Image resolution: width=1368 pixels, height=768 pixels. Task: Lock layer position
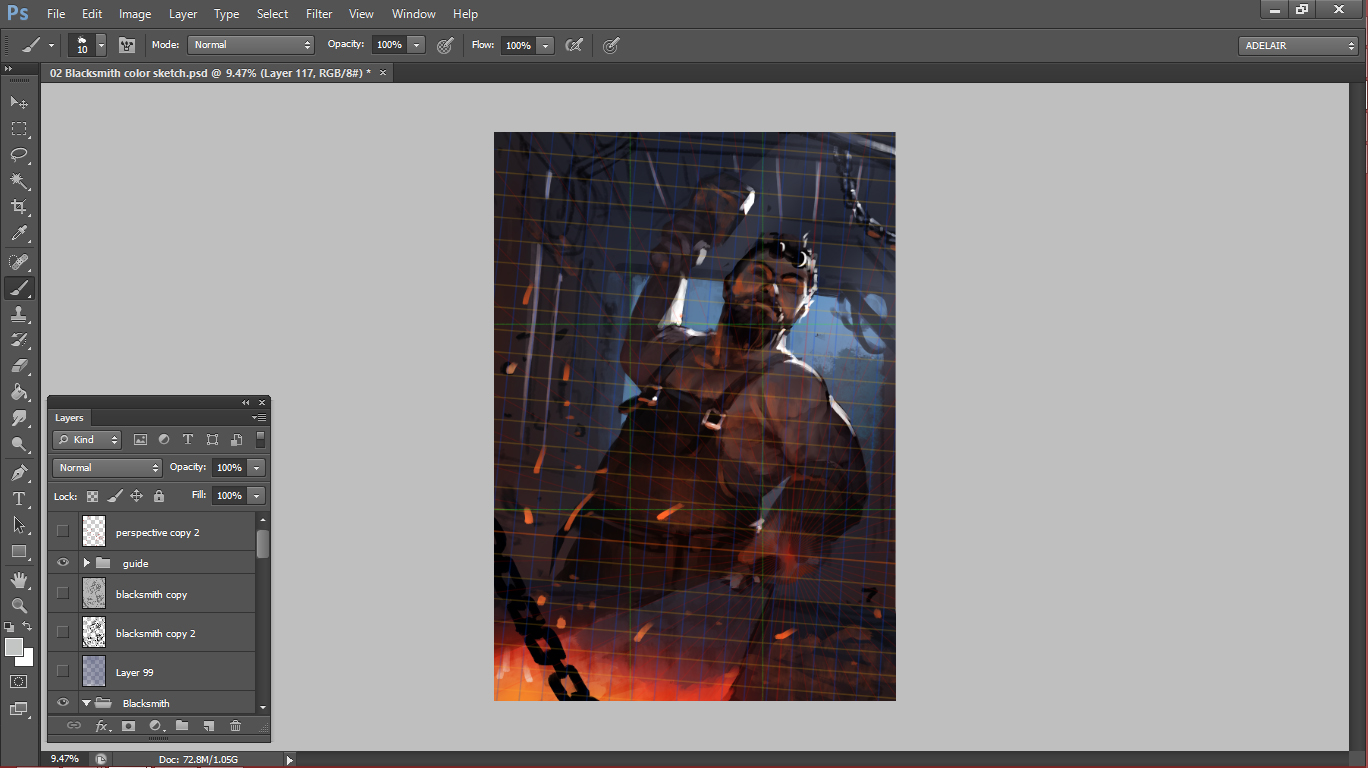pos(136,495)
